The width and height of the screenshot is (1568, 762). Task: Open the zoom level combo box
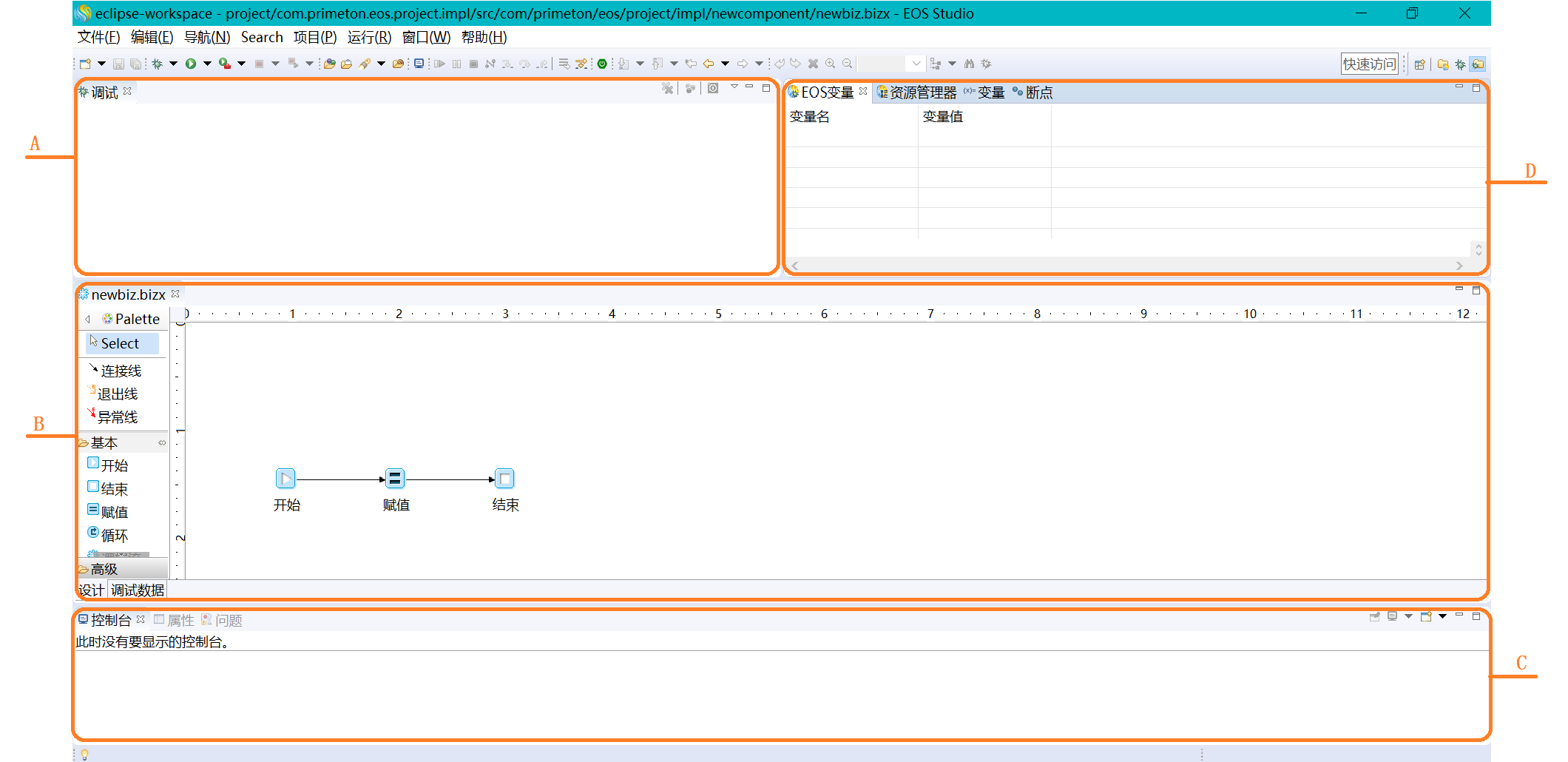916,64
